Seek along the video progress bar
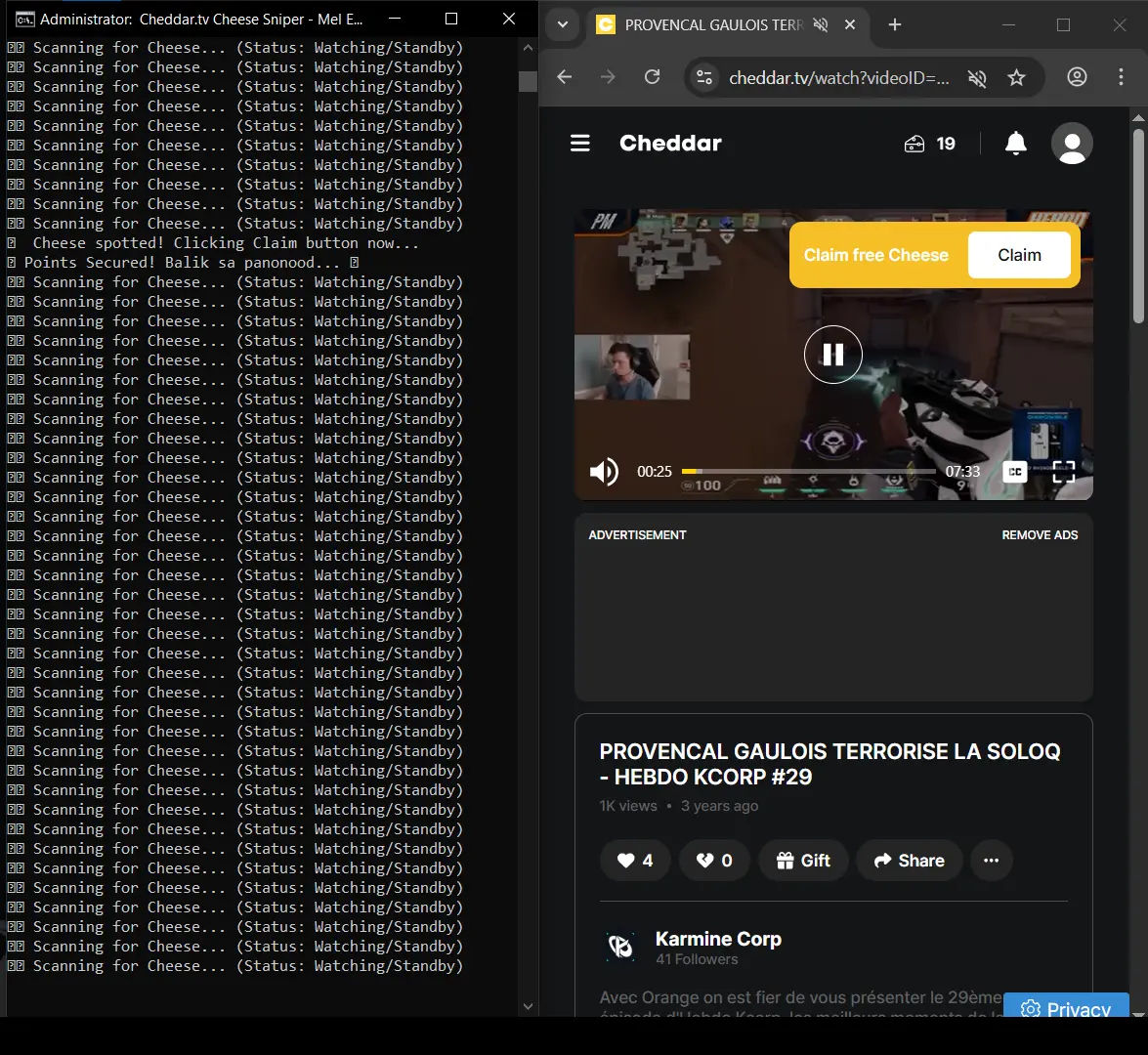The width and height of the screenshot is (1148, 1055). point(808,472)
